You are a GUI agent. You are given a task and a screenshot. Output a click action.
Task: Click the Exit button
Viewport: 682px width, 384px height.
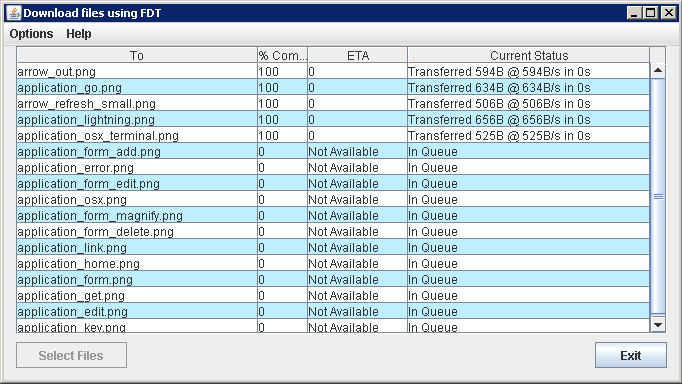pos(631,355)
